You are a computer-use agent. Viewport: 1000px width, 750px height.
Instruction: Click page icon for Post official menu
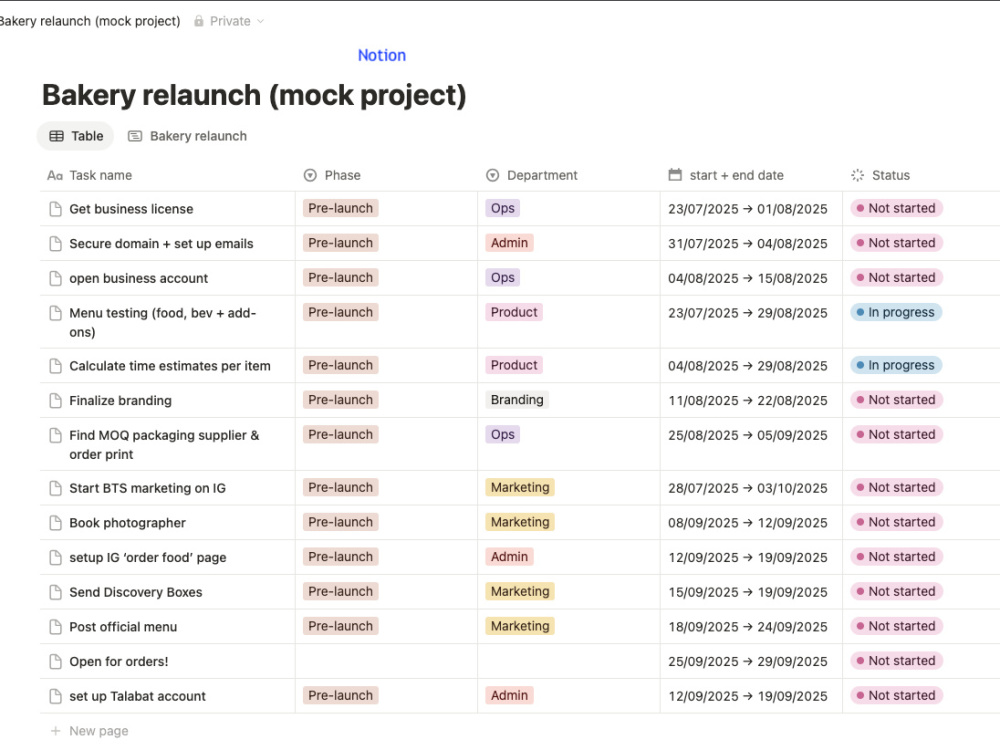[55, 626]
